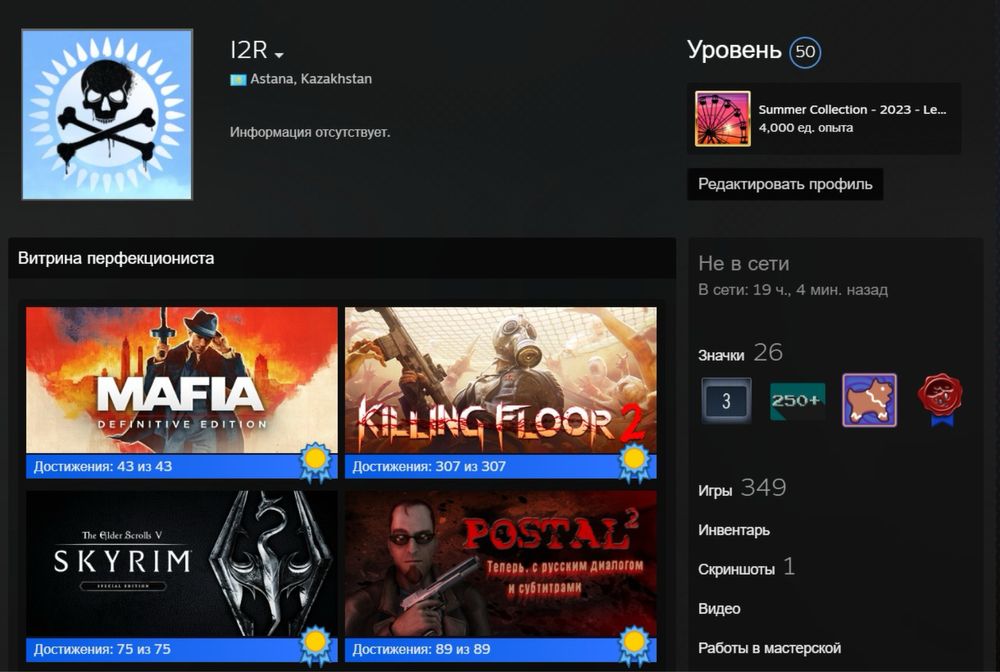The height and width of the screenshot is (672, 1000).
Task: Click Достижения: 75 из 75 achievements bar
Action: coord(182,649)
